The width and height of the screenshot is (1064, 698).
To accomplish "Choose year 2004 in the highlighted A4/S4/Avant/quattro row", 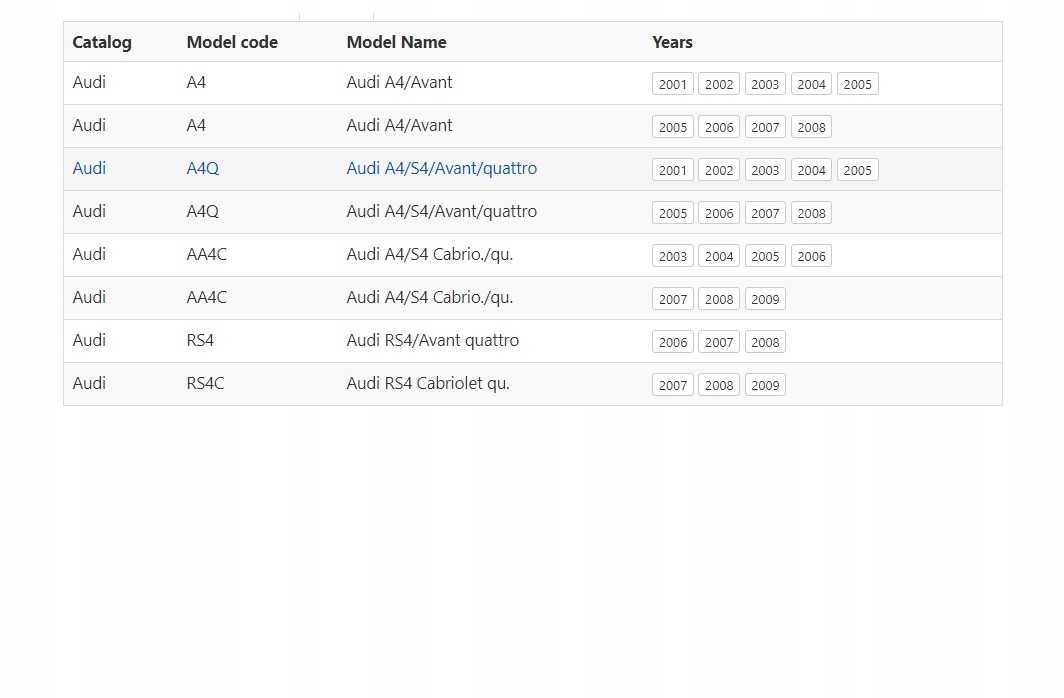I will (x=811, y=170).
